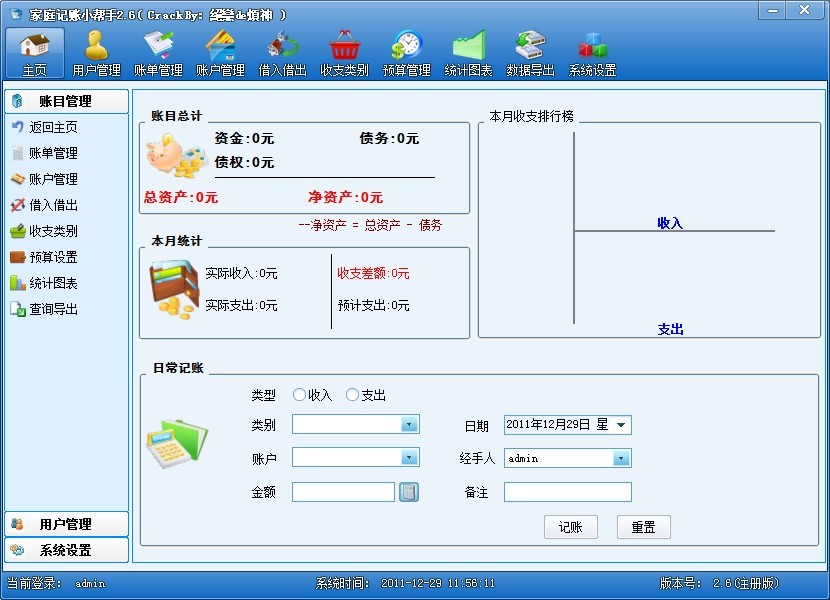The image size is (830, 600).
Task: Open 预算管理 from the toolbar
Action: 406,53
